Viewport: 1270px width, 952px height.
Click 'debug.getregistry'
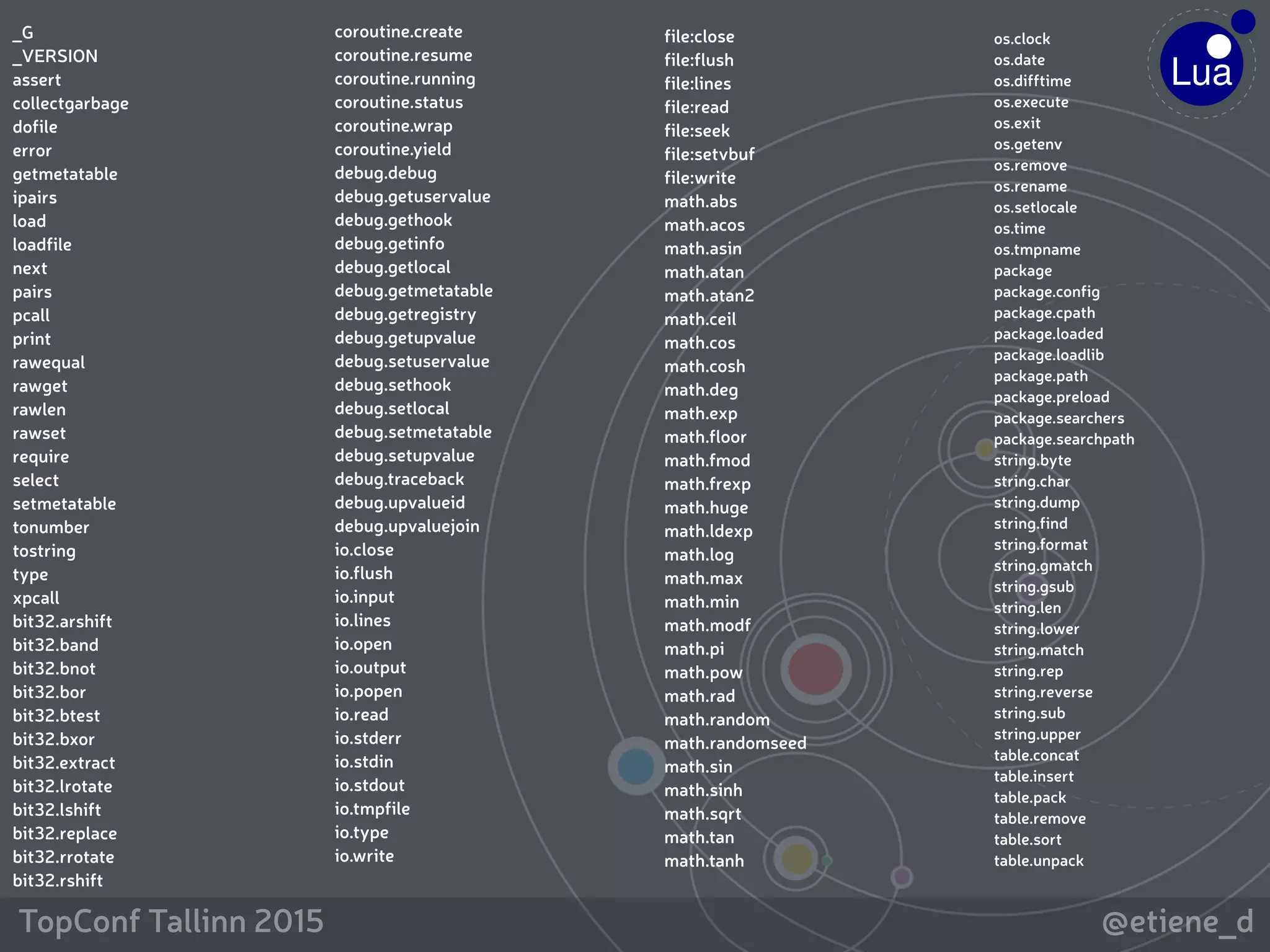[406, 314]
